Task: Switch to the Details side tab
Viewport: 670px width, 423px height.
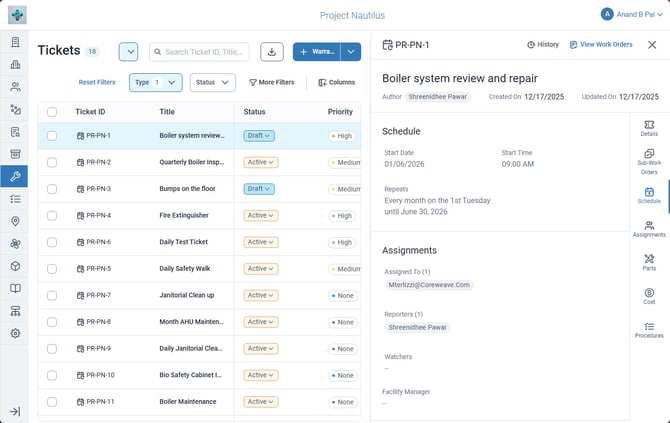Action: [x=649, y=128]
